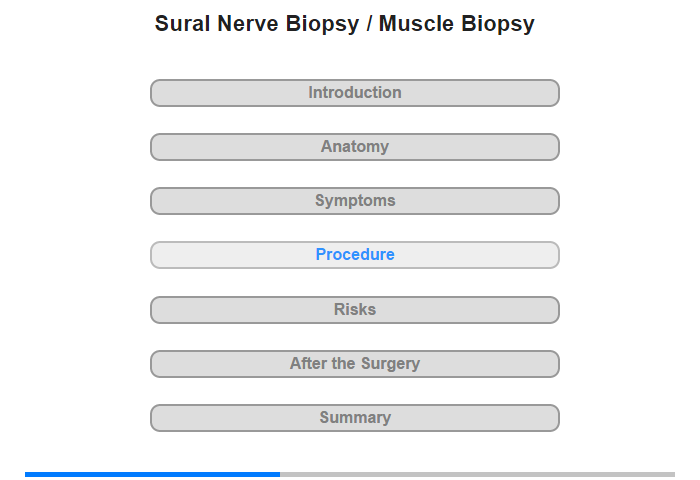Select Summary at the bottom of list
700x480 pixels.
tap(354, 418)
